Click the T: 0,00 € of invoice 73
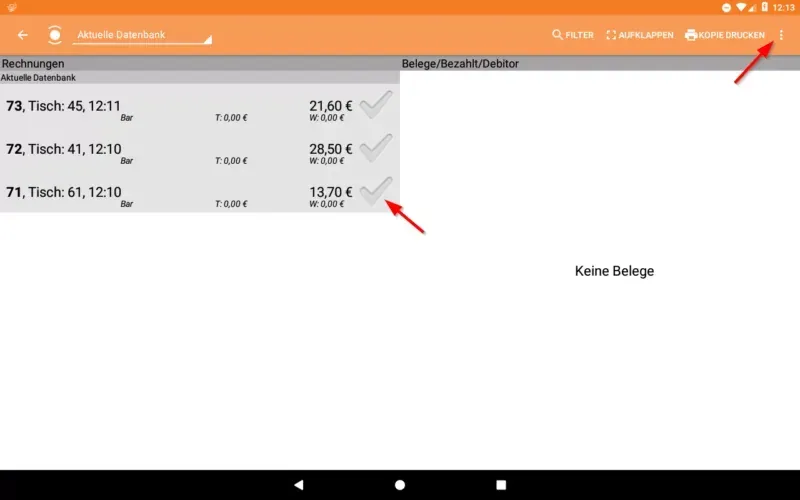Viewport: 800px width, 500px height. [231, 118]
